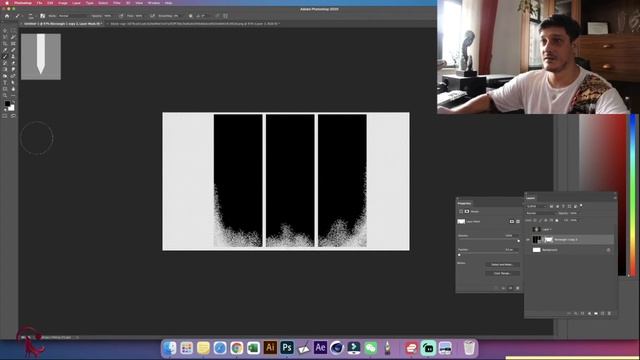
Task: Delete mask trash icon in Properties panel
Action: [x=518, y=288]
